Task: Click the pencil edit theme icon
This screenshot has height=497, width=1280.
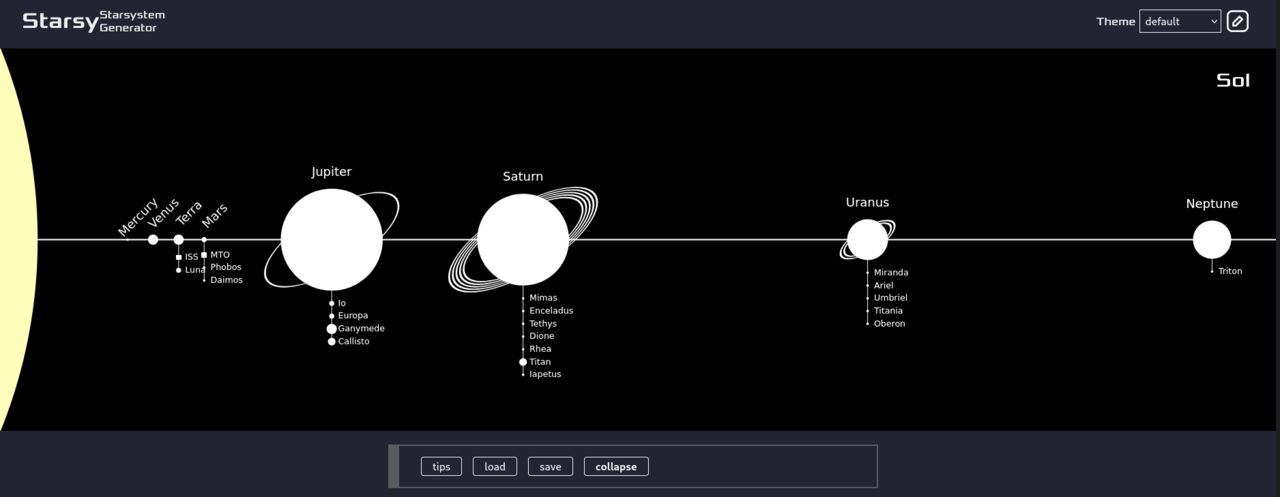Action: tap(1237, 21)
